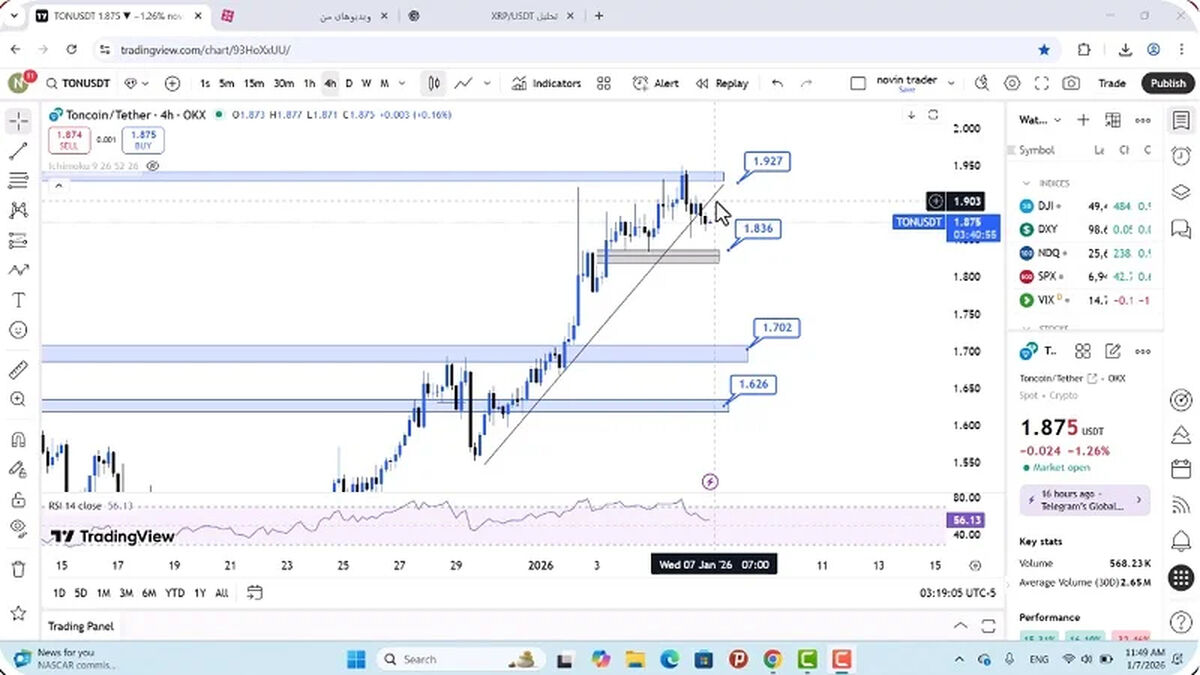Switch to the 3M date range
Screen dimensions: 1200x675
pos(126,593)
